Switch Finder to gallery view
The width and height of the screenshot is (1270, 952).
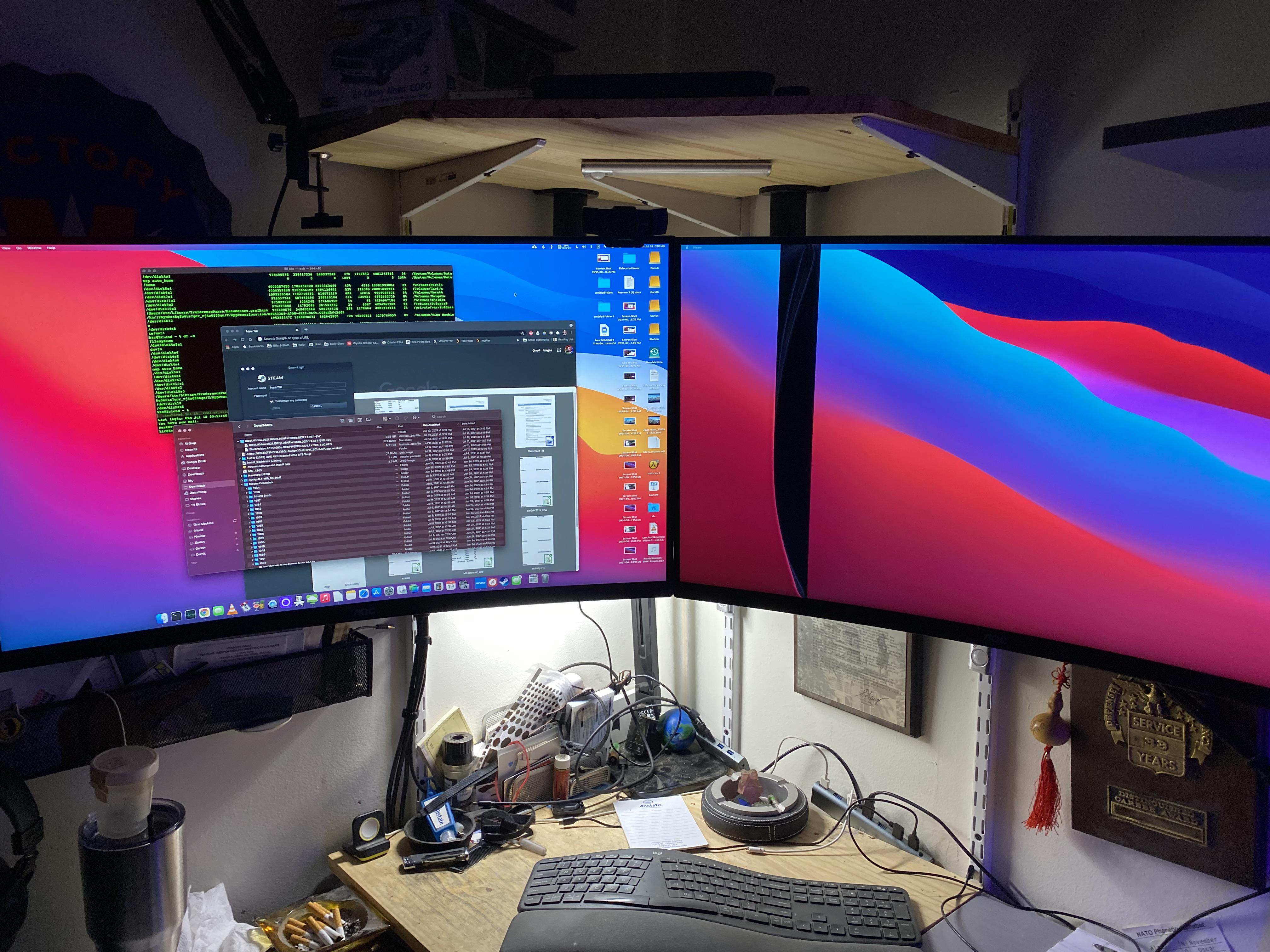coord(369,419)
